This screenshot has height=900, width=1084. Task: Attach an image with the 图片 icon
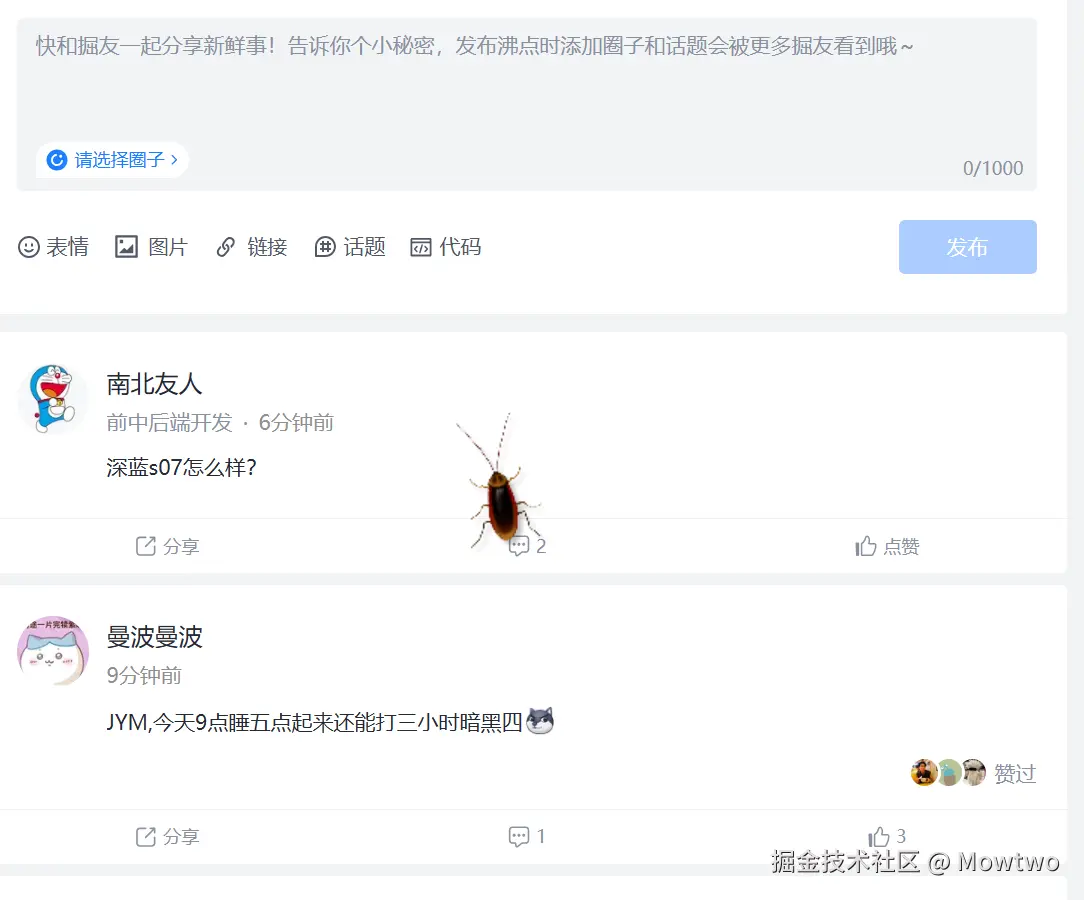(151, 247)
